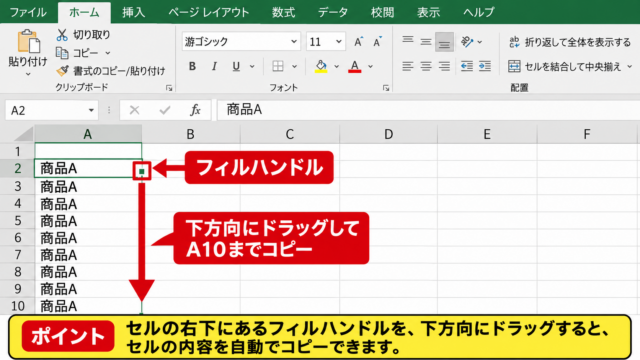Increase font size with larger A icon
Viewport: 640px width, 360px height.
coord(358,42)
